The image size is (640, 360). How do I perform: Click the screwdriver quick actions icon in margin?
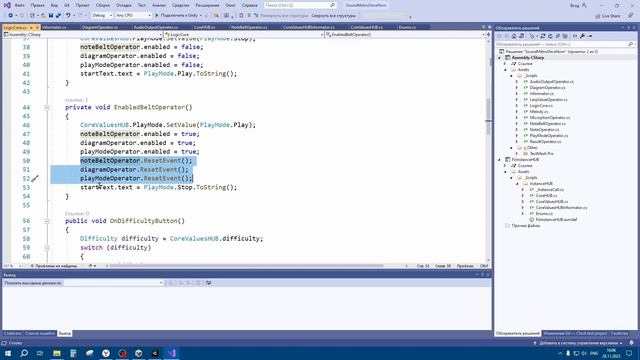point(35,178)
